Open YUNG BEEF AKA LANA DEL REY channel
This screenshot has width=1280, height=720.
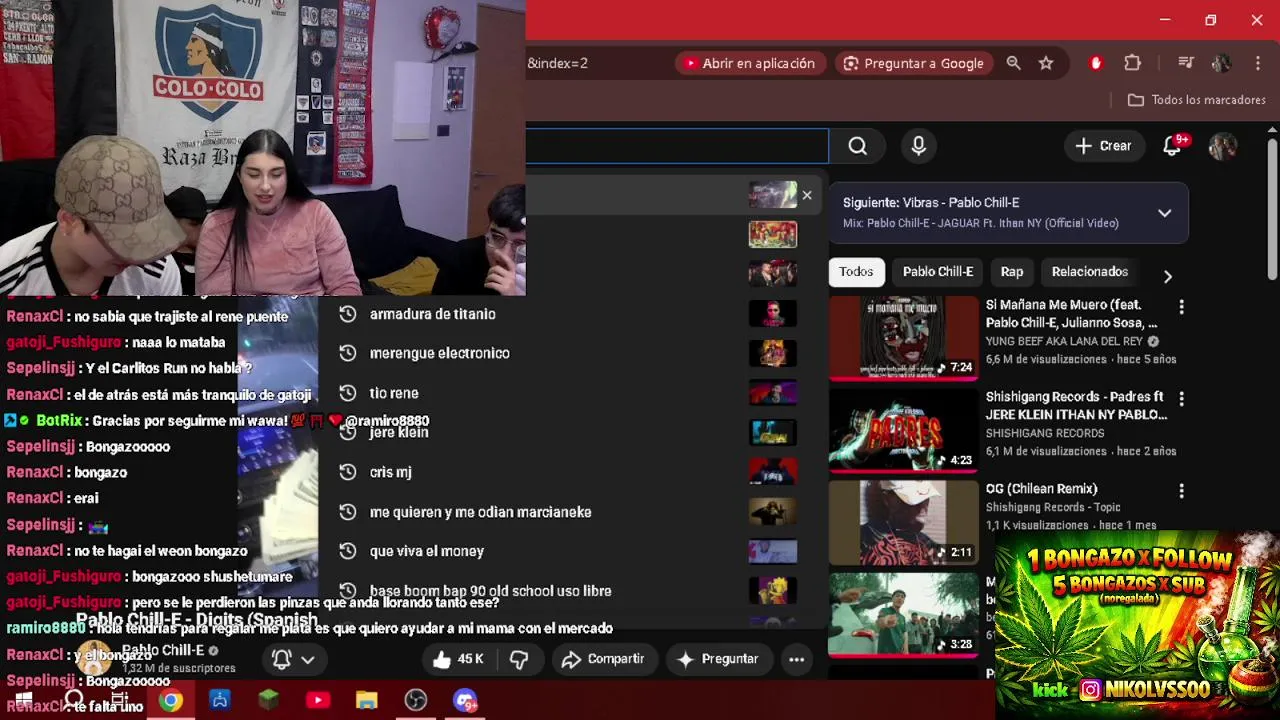click(x=1064, y=341)
